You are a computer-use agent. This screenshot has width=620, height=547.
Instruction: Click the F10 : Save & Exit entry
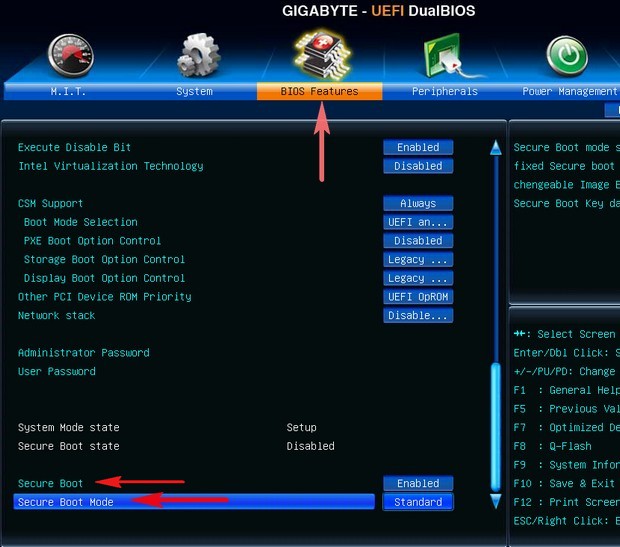click(x=563, y=483)
